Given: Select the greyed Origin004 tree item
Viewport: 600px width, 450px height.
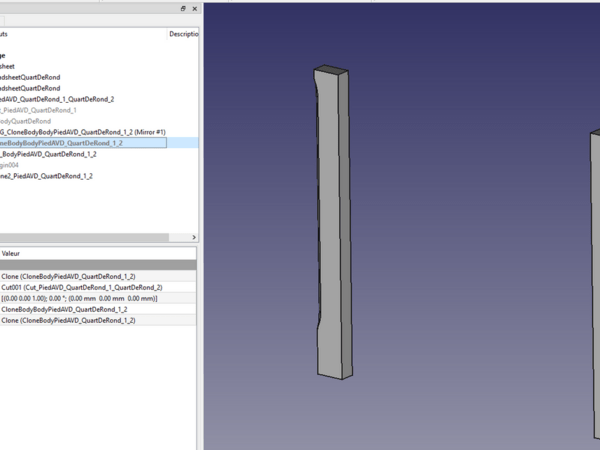Looking at the screenshot, I should (22, 165).
